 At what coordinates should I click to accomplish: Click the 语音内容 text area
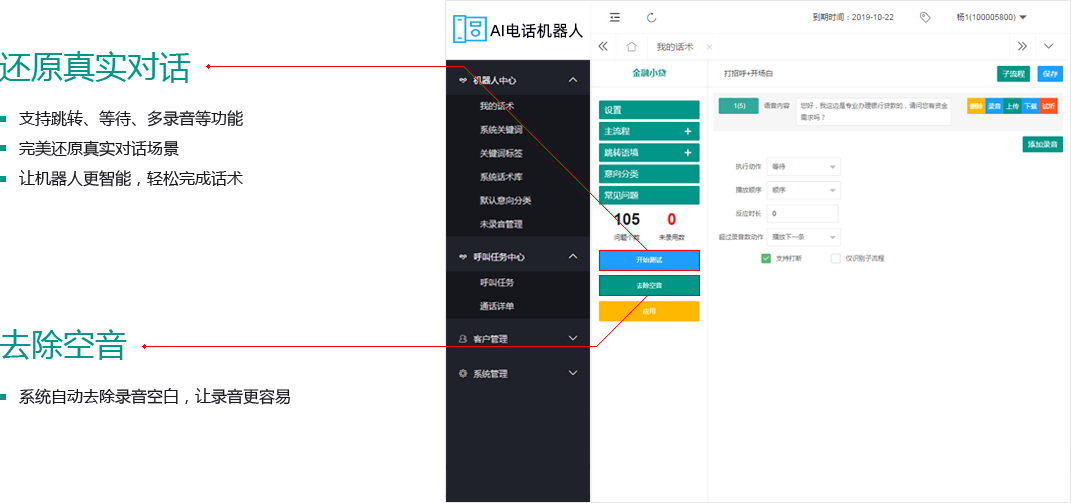[x=873, y=111]
